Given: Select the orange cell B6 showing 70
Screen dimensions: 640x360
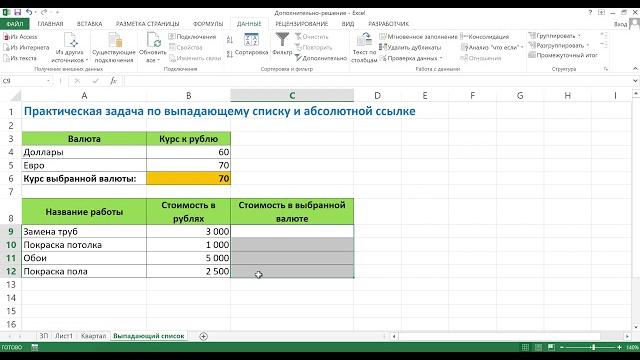Looking at the screenshot, I should [189, 178].
